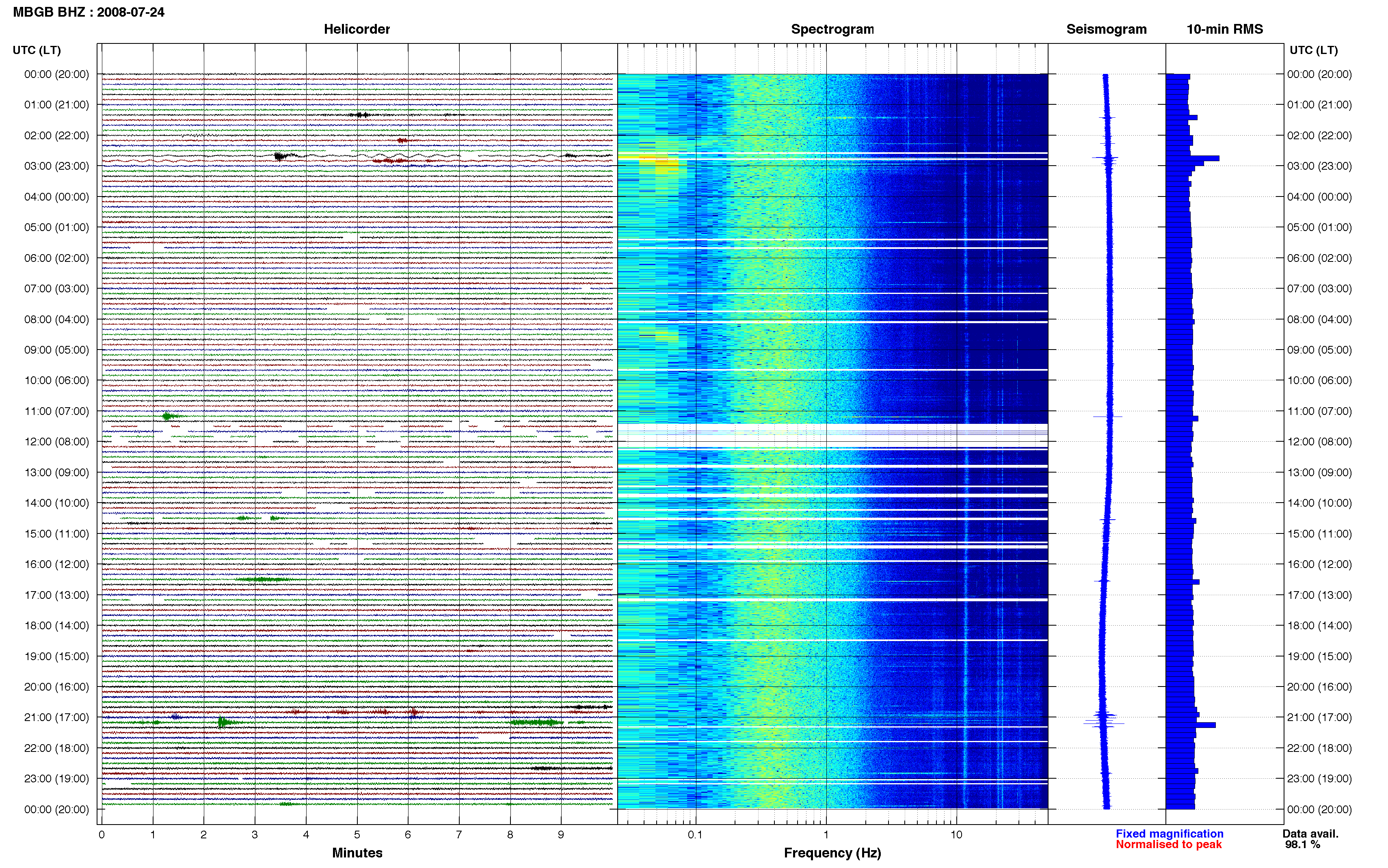Select the Helicorder panel heading
The height and width of the screenshot is (868, 1388).
357,29
